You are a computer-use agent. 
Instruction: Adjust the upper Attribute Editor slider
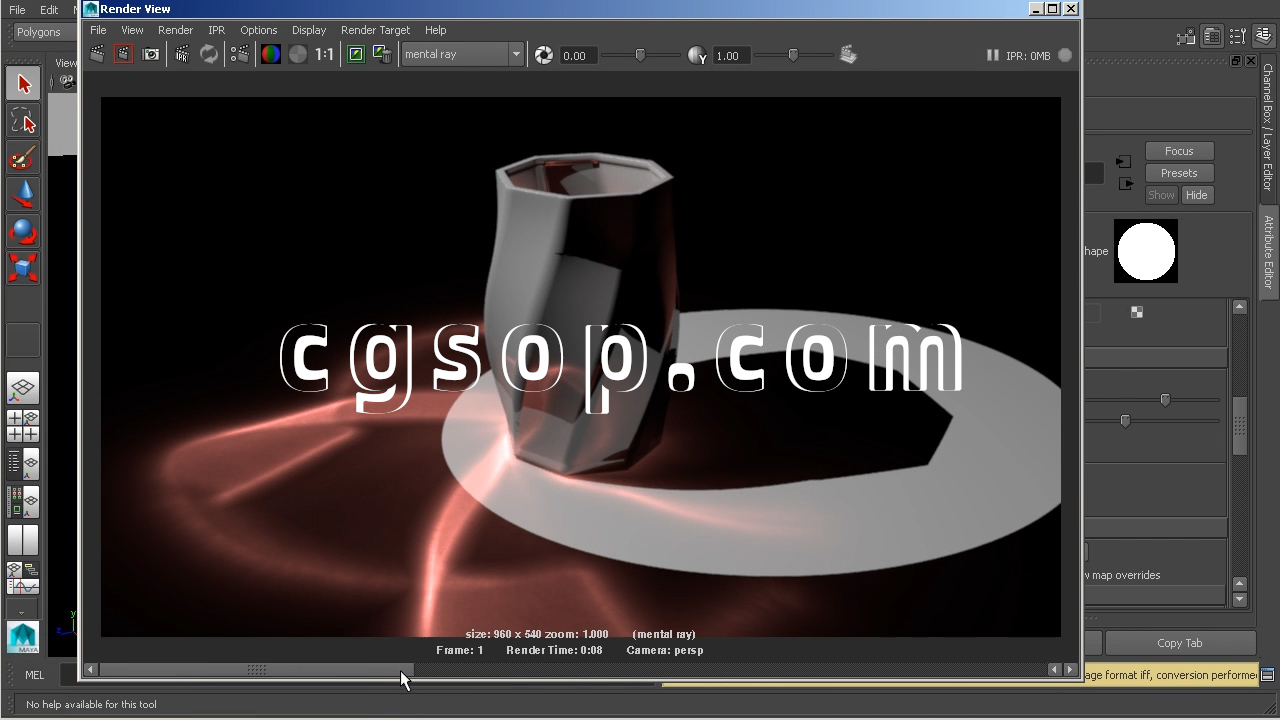coord(1165,400)
